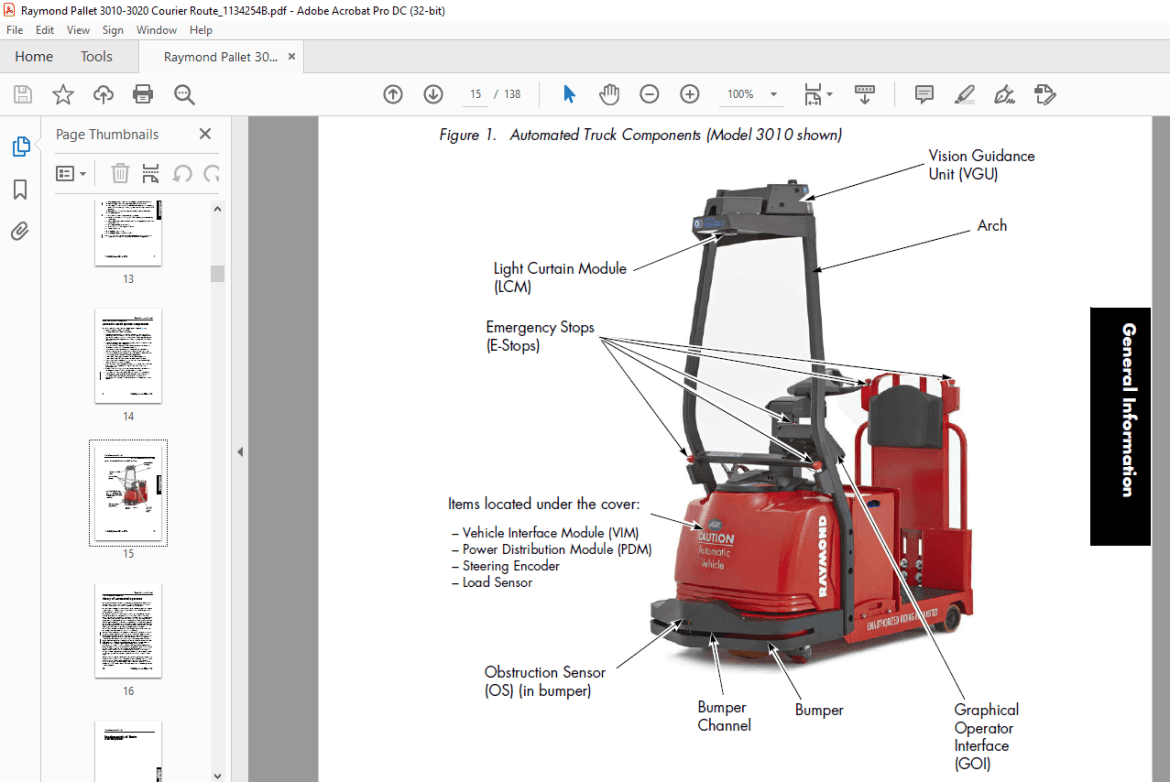Open the Help menu
This screenshot has height=782, width=1170.
[201, 30]
